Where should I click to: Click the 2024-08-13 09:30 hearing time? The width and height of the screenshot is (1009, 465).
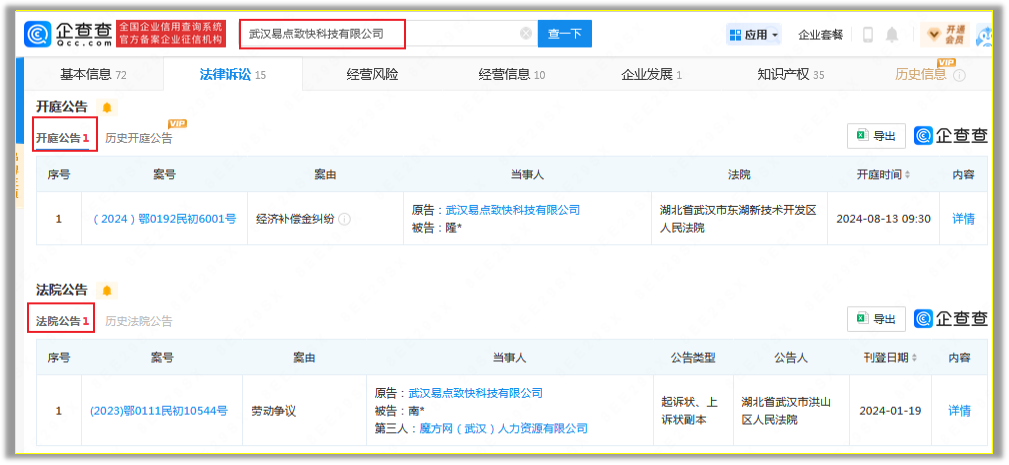click(x=884, y=219)
